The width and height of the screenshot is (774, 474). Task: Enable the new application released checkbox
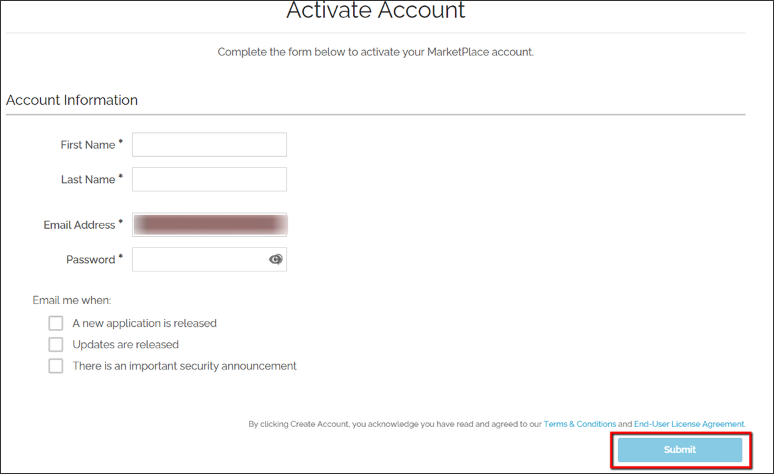pos(56,323)
